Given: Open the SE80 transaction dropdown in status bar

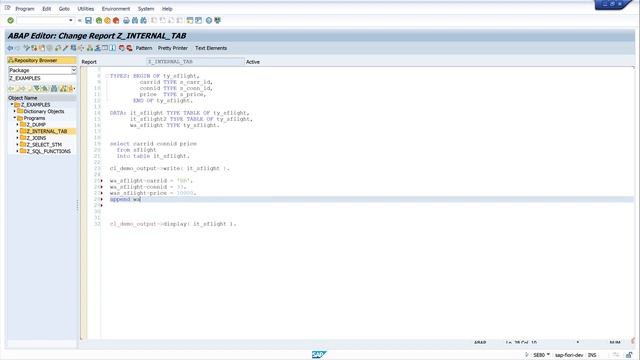Looking at the screenshot, I should (548, 355).
